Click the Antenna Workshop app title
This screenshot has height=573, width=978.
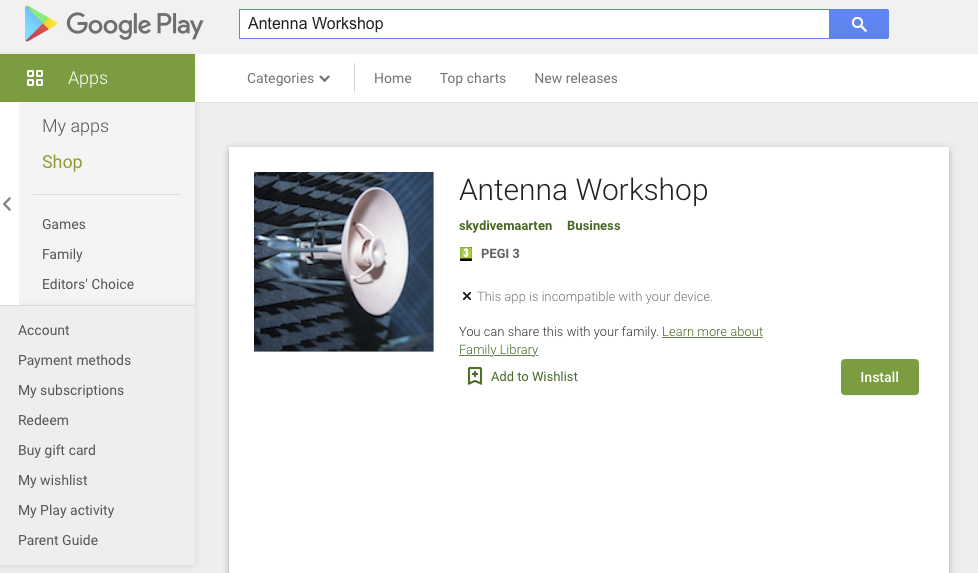(x=583, y=190)
